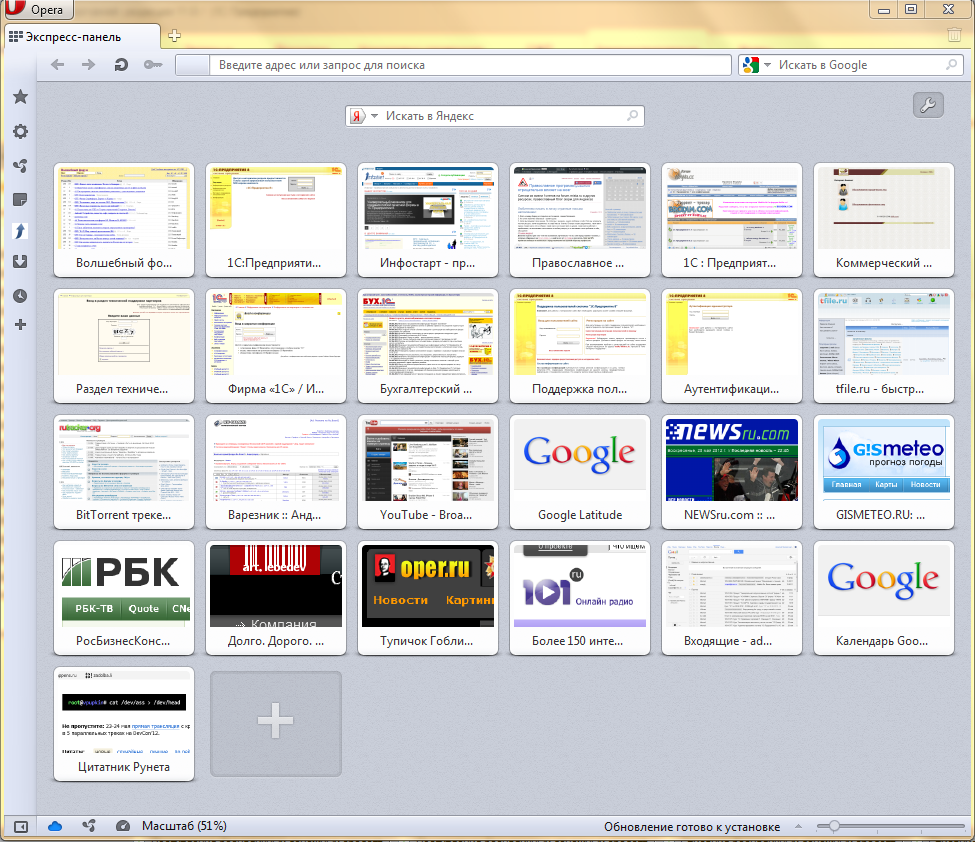975x842 pixels.
Task: Open the Цитатник Рунета speed dial
Action: pos(124,724)
